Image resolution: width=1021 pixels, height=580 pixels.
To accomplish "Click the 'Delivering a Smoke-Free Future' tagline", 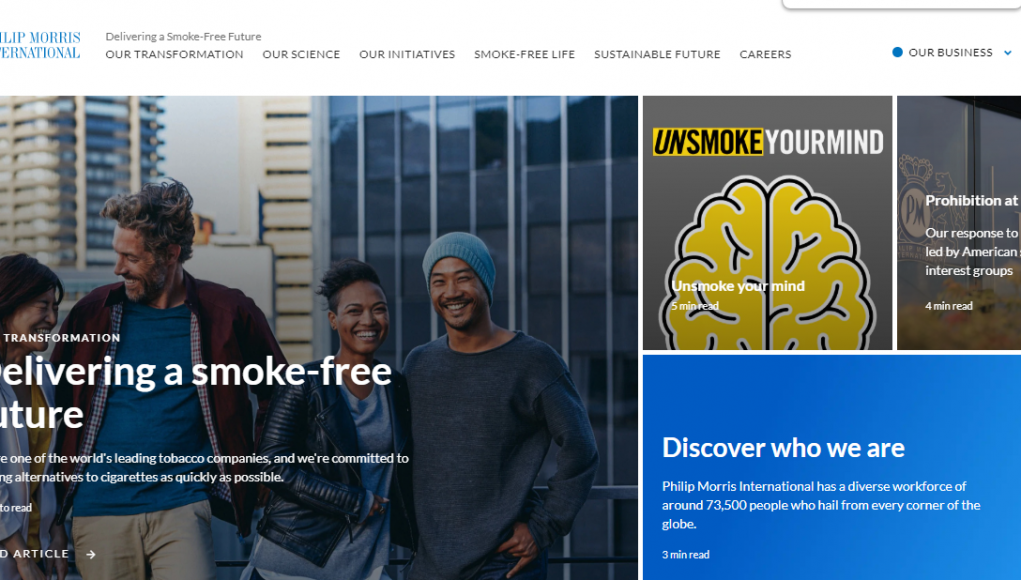I will pyautogui.click(x=183, y=36).
